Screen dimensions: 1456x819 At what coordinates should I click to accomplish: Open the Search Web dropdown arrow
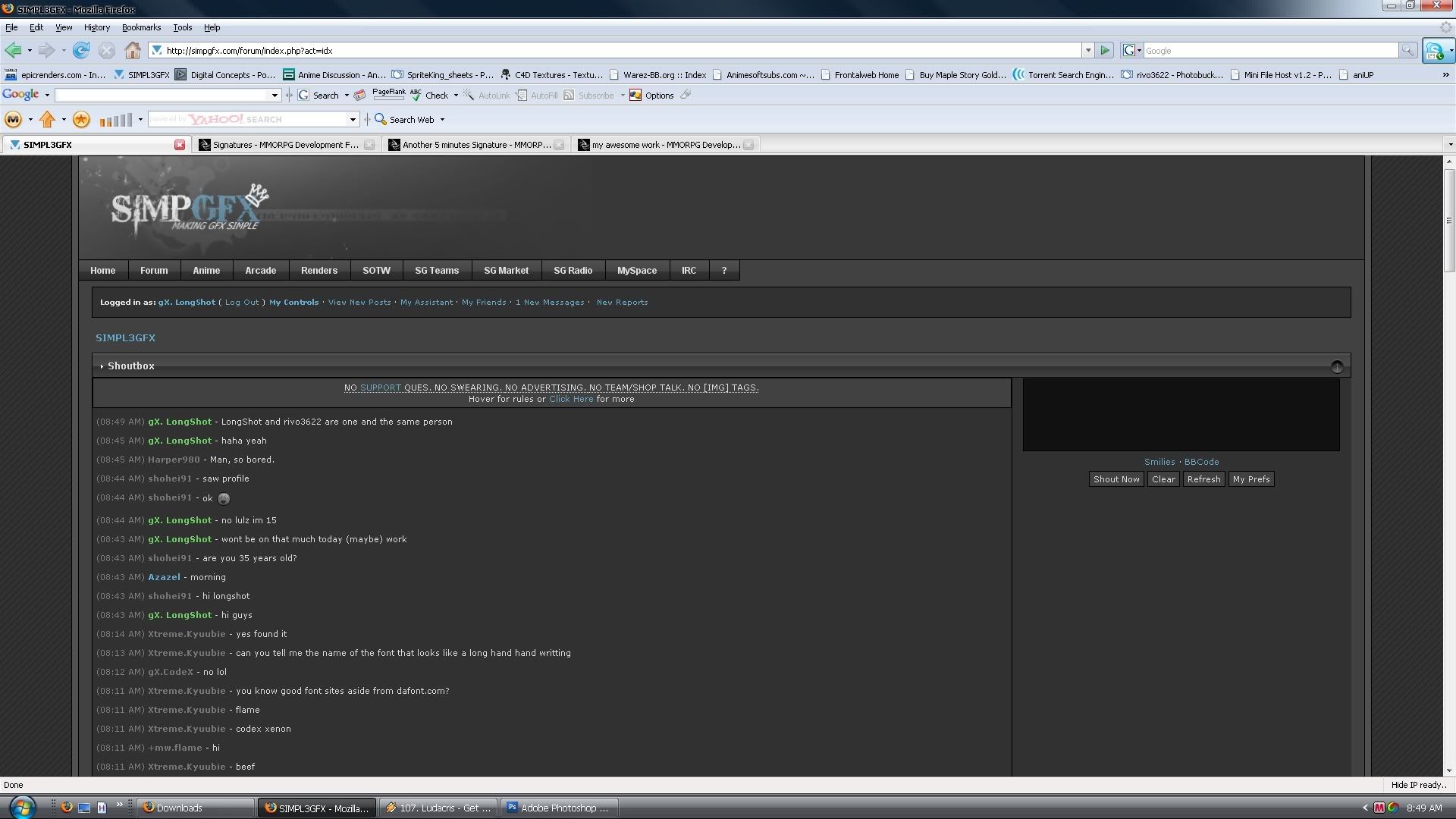442,120
